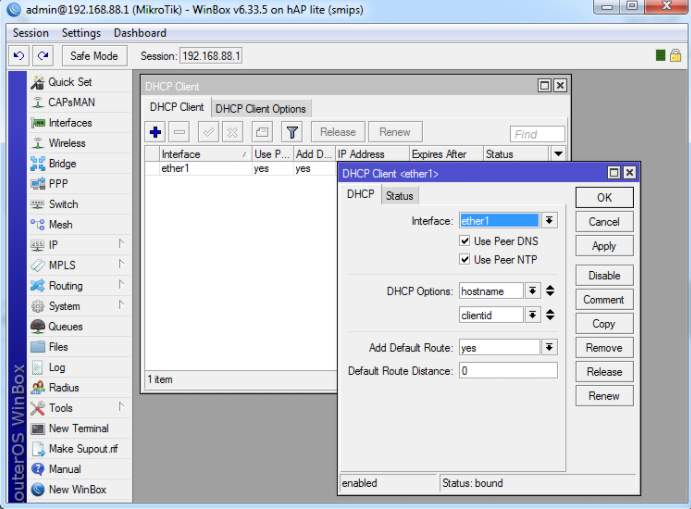Open the filter funnel icon
The width and height of the screenshot is (691, 509).
point(292,132)
